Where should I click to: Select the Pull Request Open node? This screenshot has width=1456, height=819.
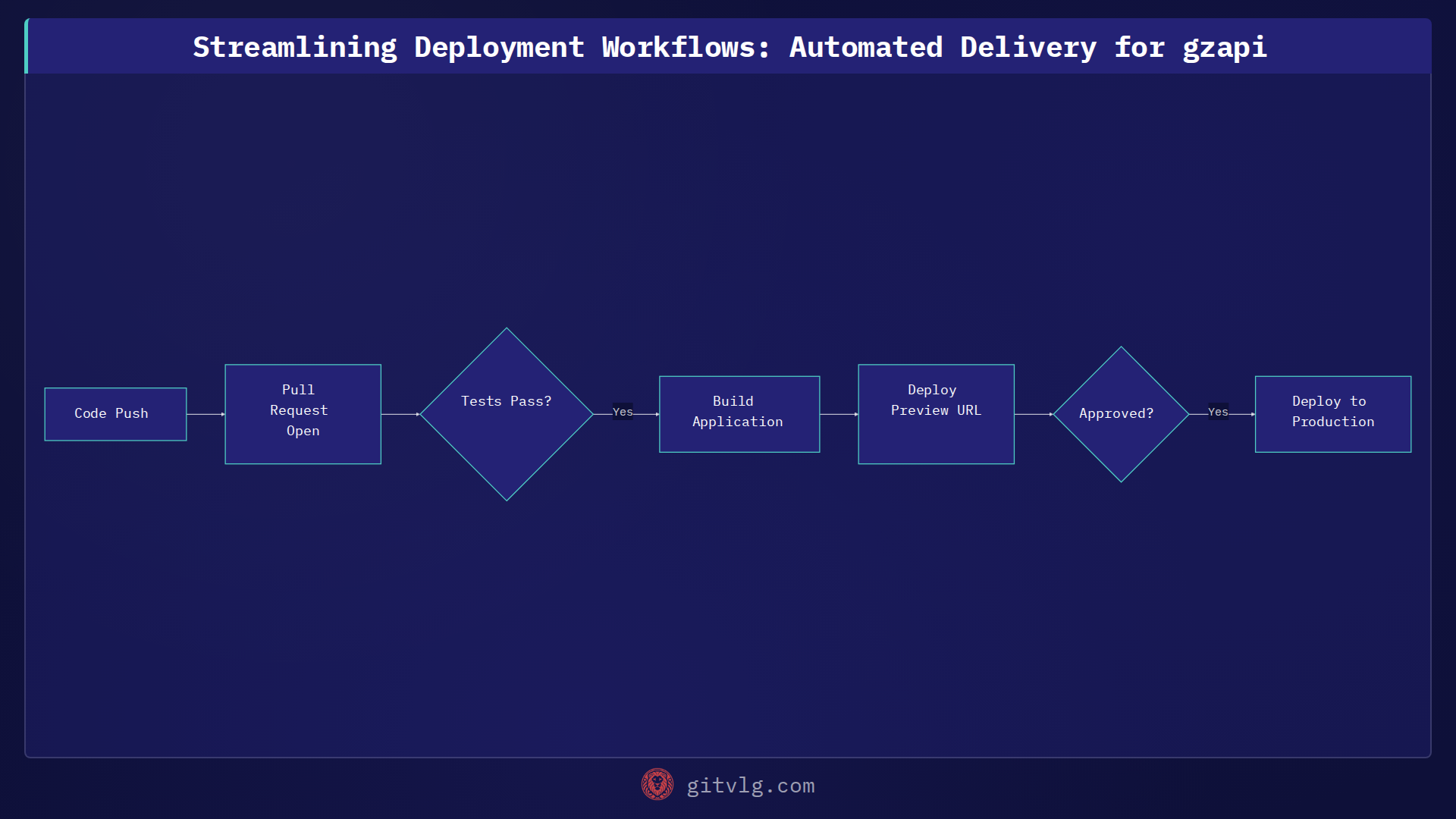pos(303,414)
